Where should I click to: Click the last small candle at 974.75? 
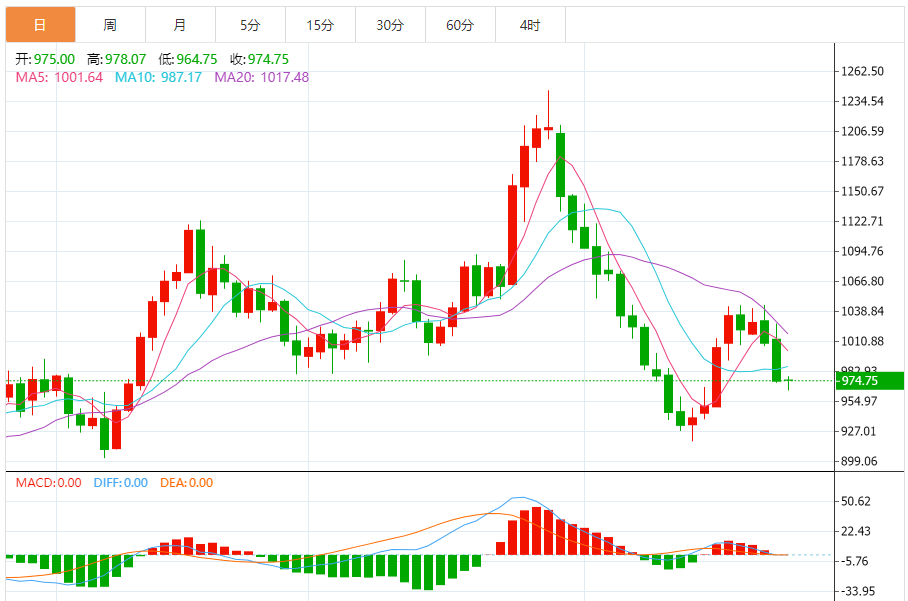coord(789,381)
